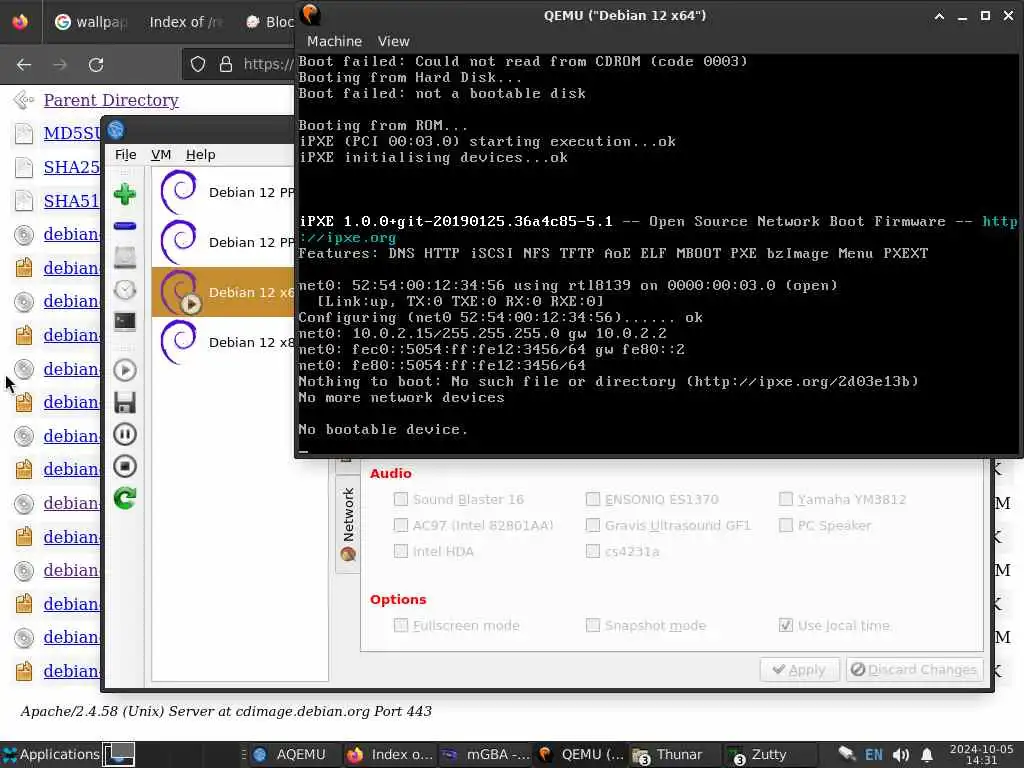
Task: Toggle Intel HDA checkbox
Action: tap(400, 551)
